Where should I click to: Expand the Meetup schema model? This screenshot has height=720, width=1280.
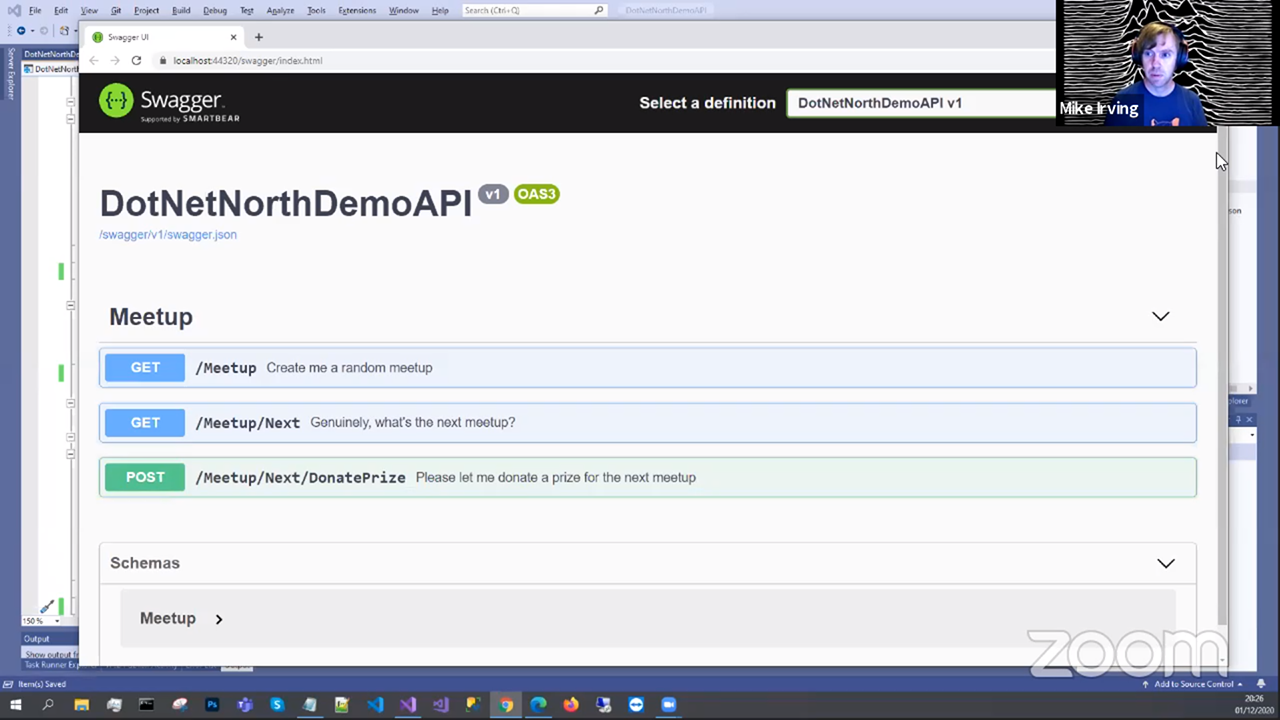[x=218, y=618]
